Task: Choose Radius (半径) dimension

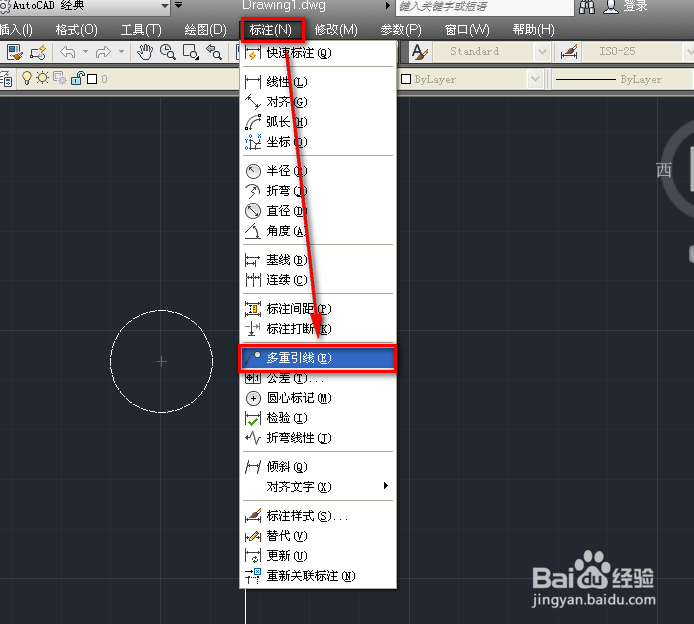Action: (318, 171)
